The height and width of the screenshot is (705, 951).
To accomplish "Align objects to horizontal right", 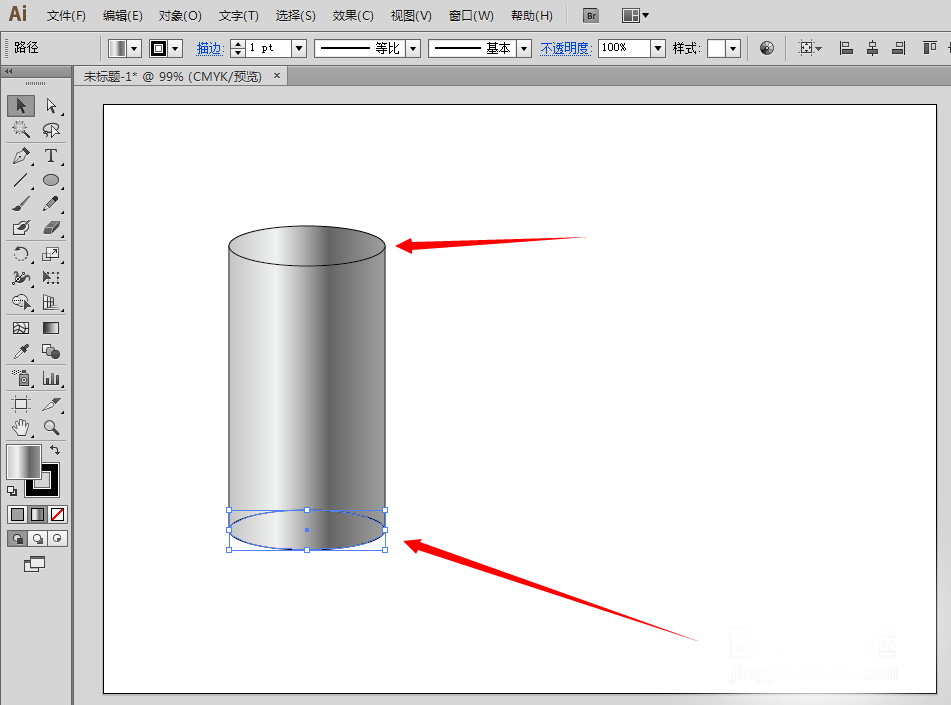I will tap(899, 49).
